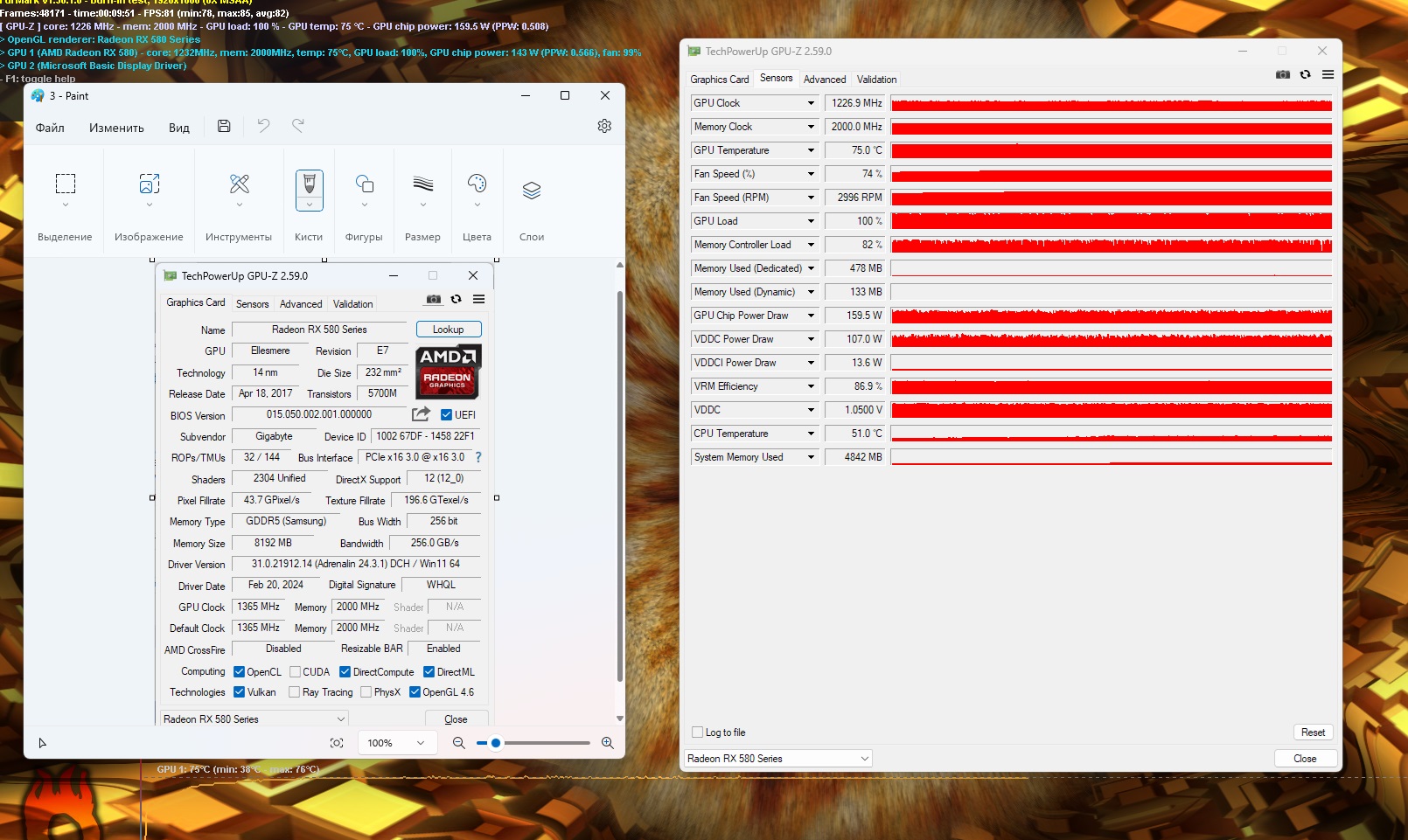Click the zoom in magnifier in Paint

pos(608,743)
